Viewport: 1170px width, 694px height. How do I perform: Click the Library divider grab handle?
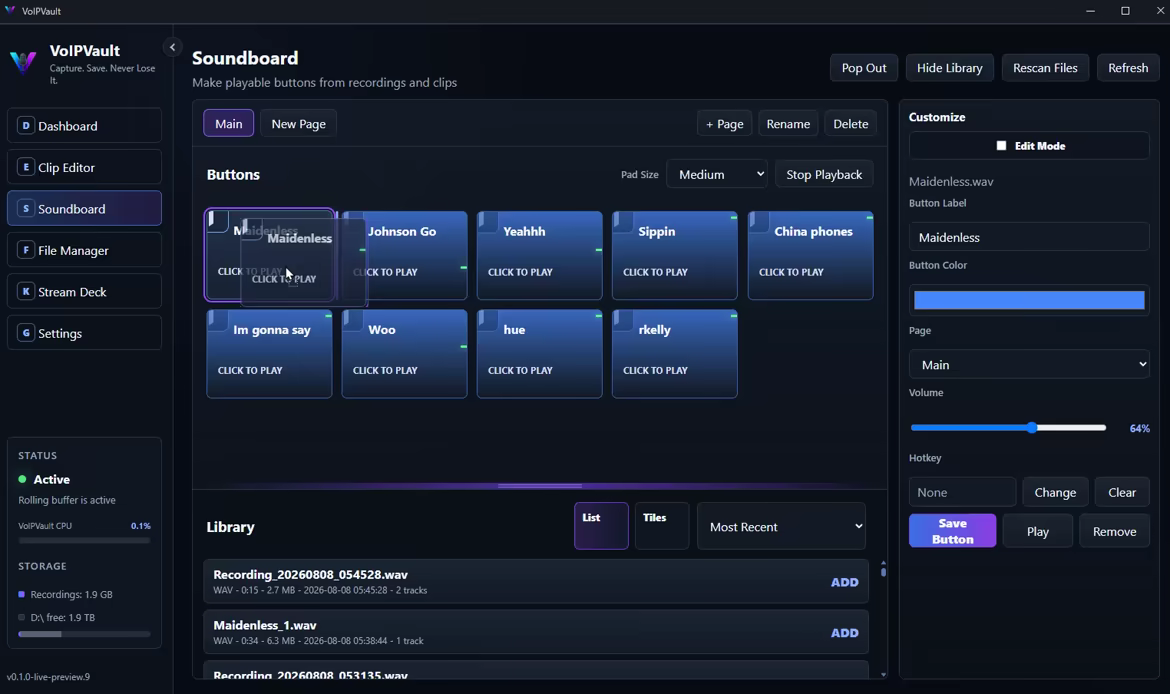pyautogui.click(x=539, y=486)
